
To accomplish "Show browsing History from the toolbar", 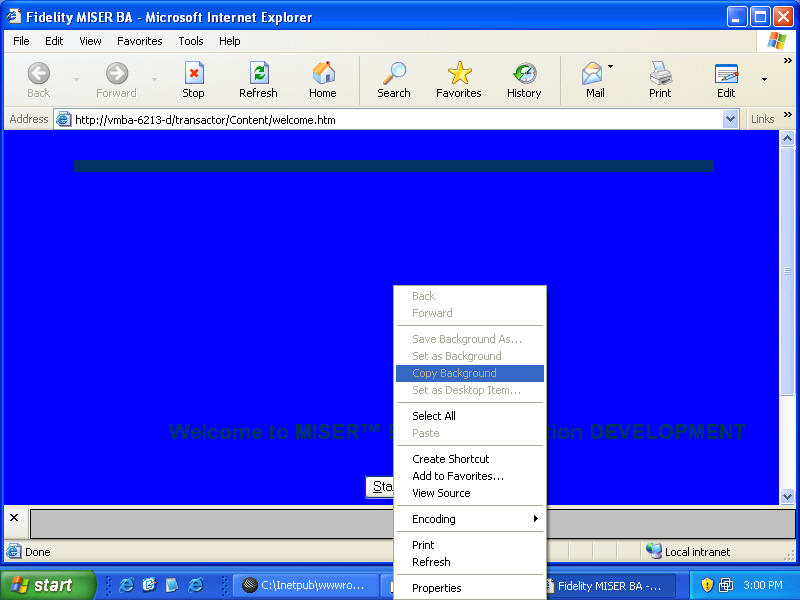I will (x=524, y=73).
